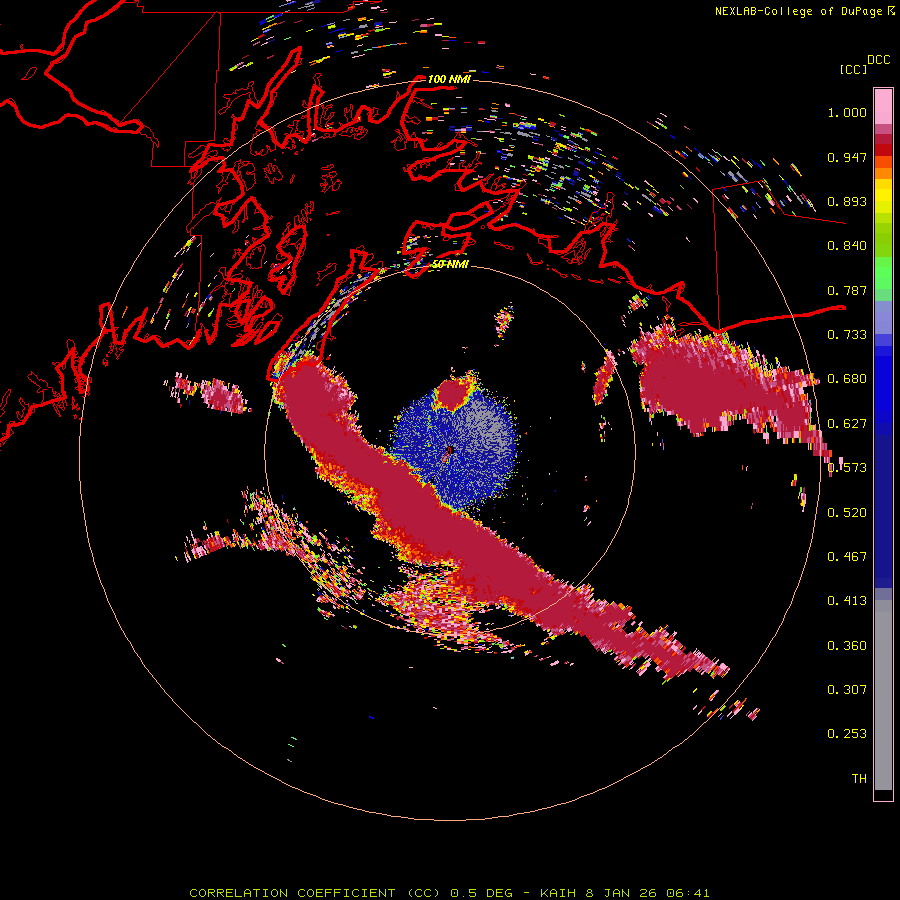Click the 0.573 color scale value

[x=847, y=468]
